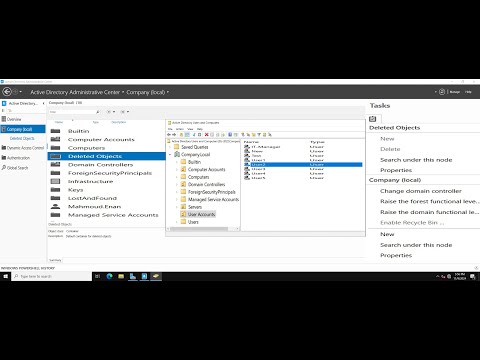Click Raise the domain functional level task

(429, 212)
